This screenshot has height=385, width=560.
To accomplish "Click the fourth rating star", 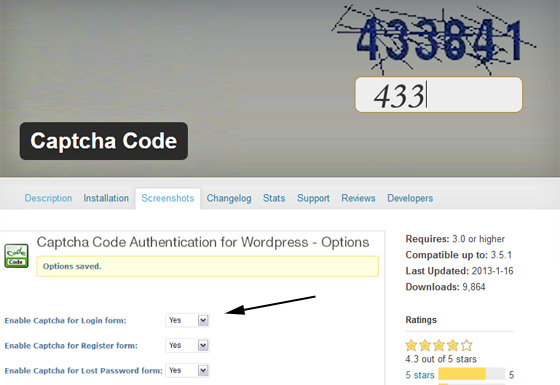I will pyautogui.click(x=452, y=345).
